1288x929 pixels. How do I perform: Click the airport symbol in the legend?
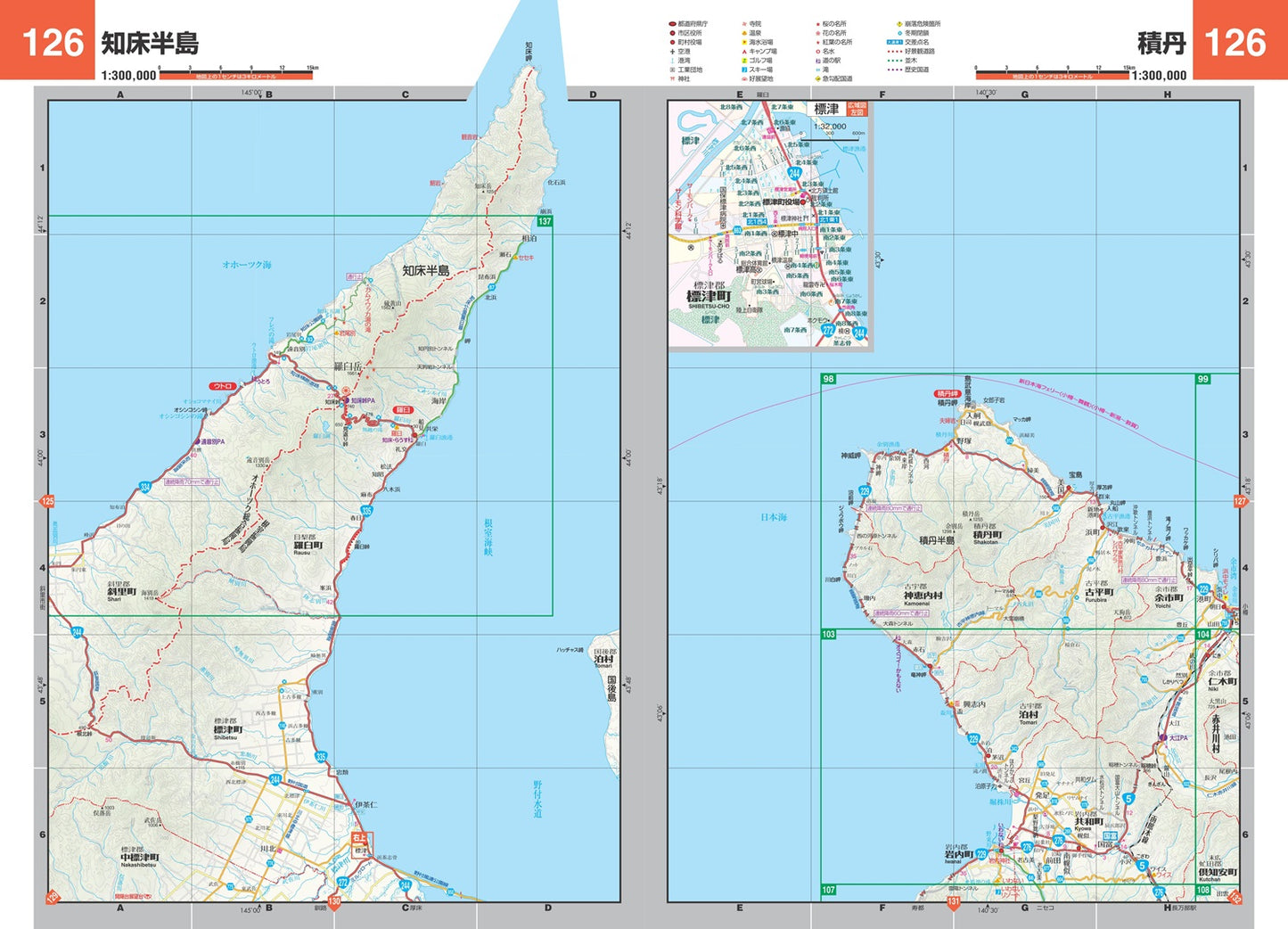[x=672, y=52]
